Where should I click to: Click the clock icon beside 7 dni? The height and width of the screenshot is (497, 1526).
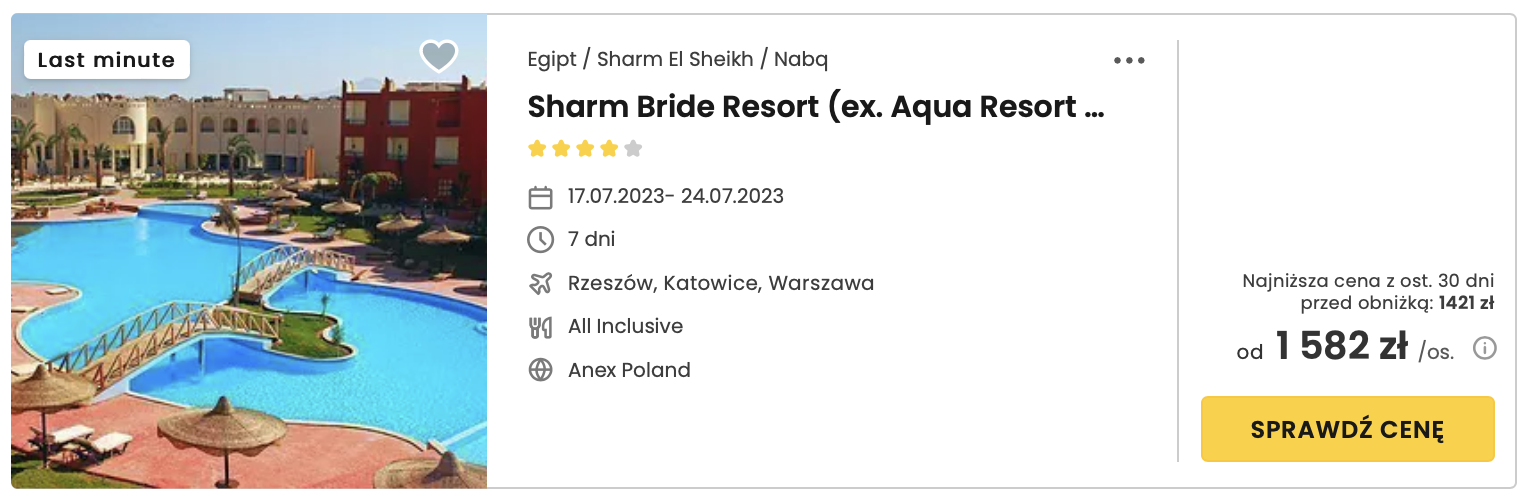[540, 240]
